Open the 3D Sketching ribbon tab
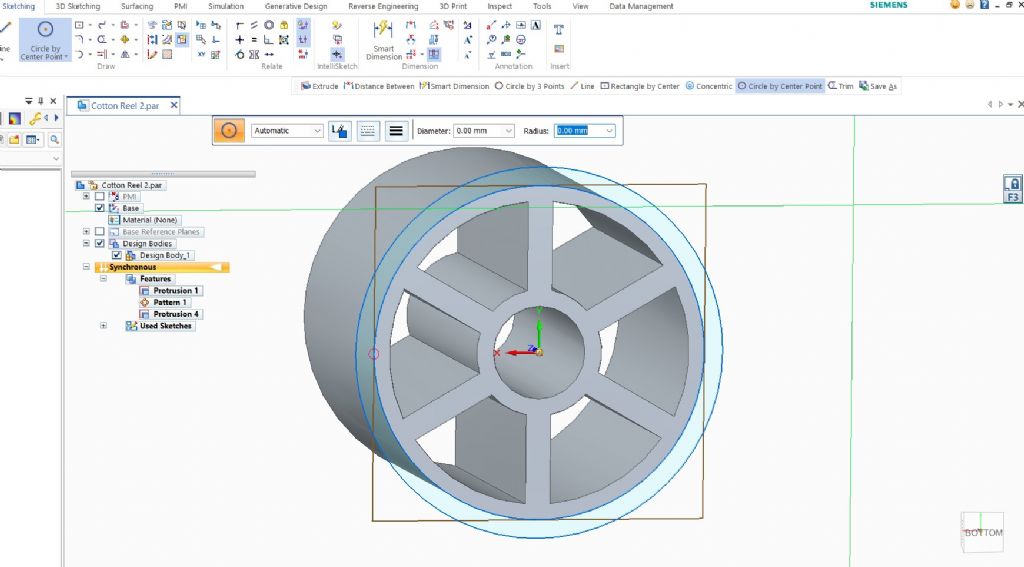1024x567 pixels. [78, 6]
